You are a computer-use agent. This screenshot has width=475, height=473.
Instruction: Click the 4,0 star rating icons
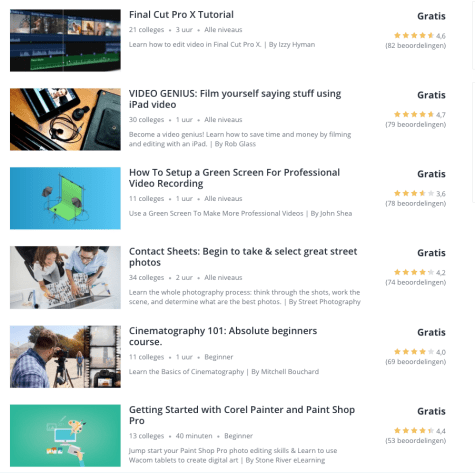tap(414, 352)
